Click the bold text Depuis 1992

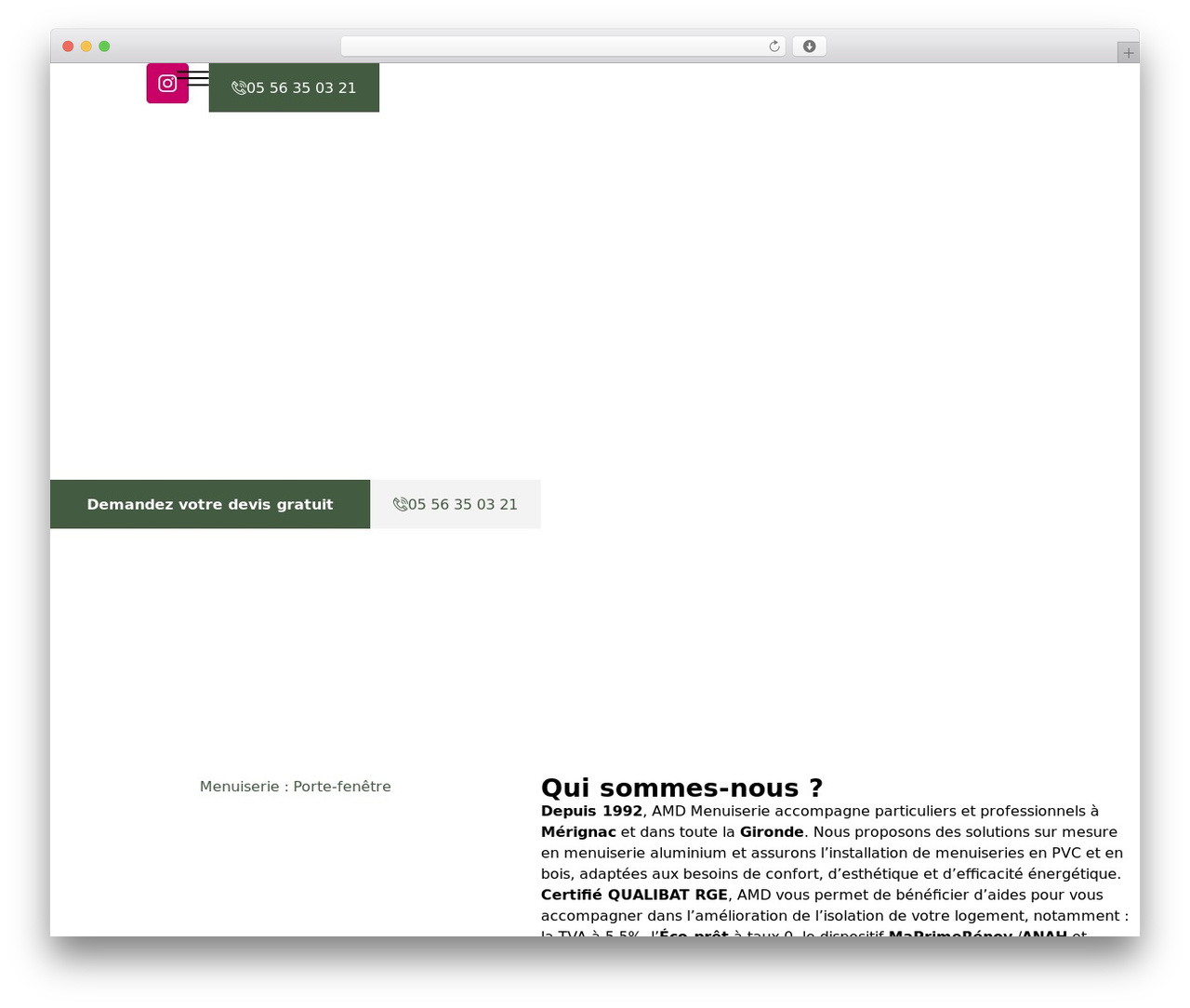click(591, 811)
